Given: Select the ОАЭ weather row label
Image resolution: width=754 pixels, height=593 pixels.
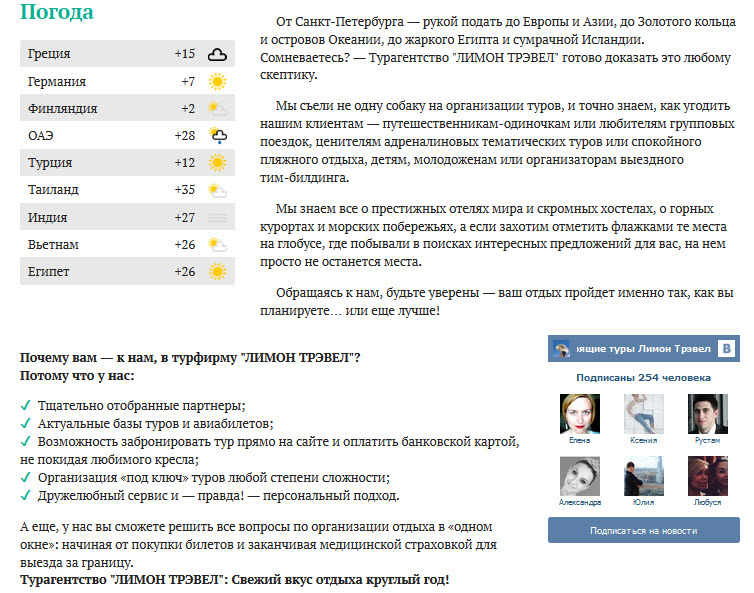Looking at the screenshot, I should (40, 136).
